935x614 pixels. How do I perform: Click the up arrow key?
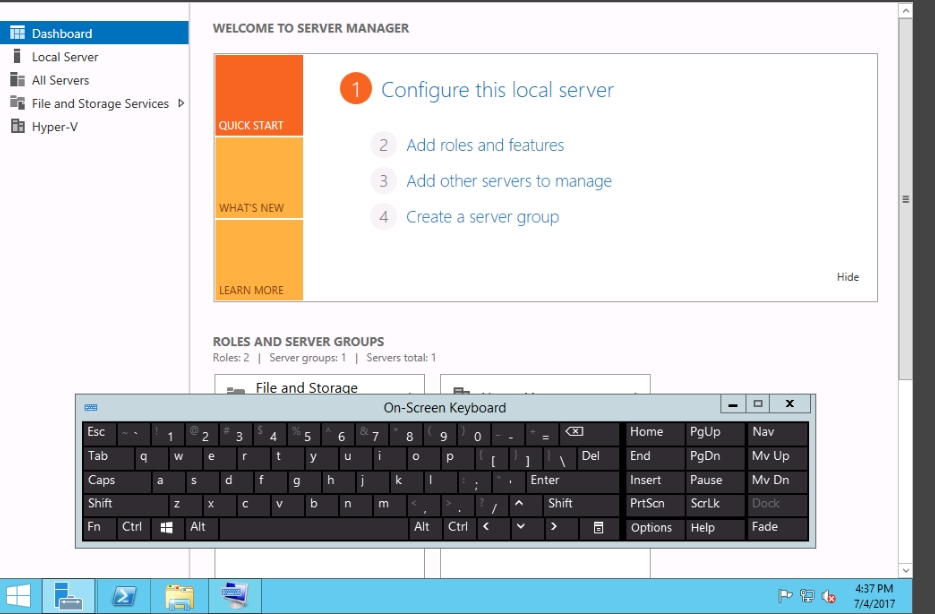click(x=527, y=504)
